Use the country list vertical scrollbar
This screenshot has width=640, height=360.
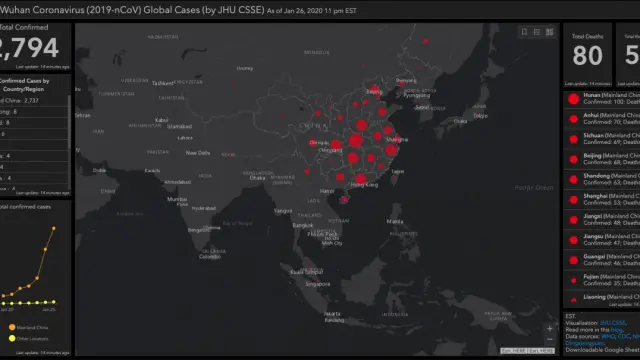click(69, 122)
